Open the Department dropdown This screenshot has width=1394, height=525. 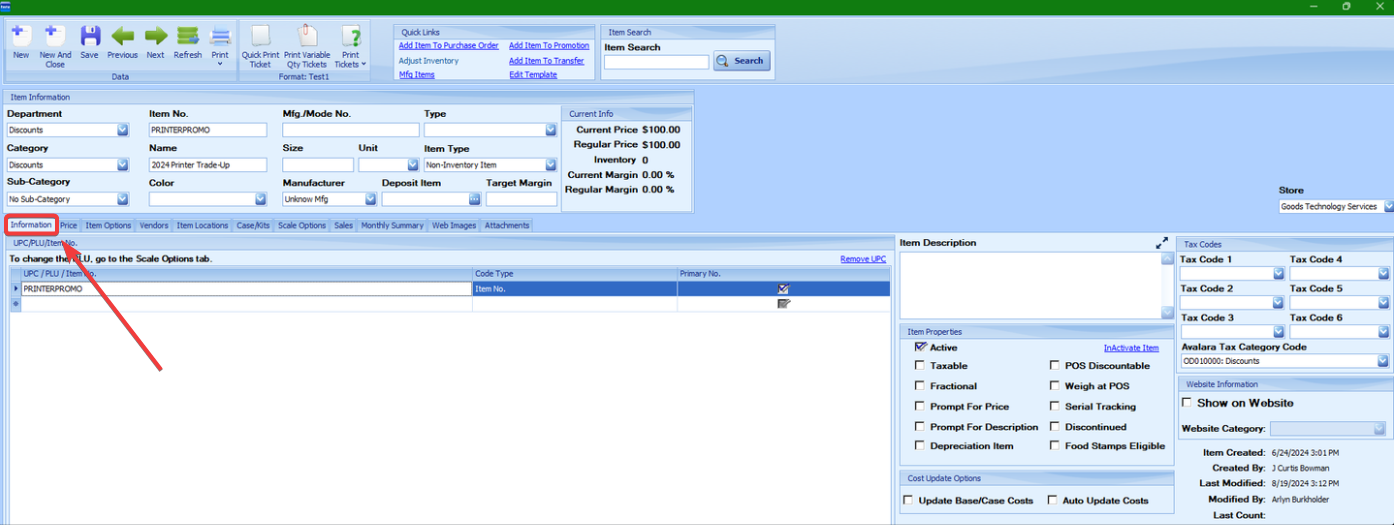pos(122,130)
